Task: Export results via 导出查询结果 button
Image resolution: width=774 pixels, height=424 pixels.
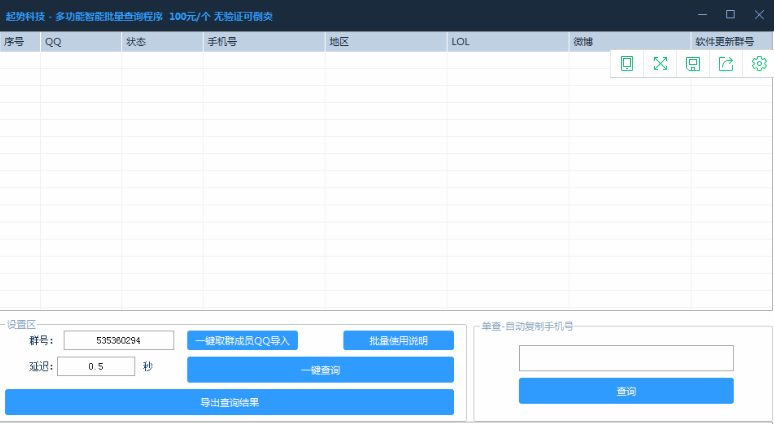Action: [x=229, y=402]
